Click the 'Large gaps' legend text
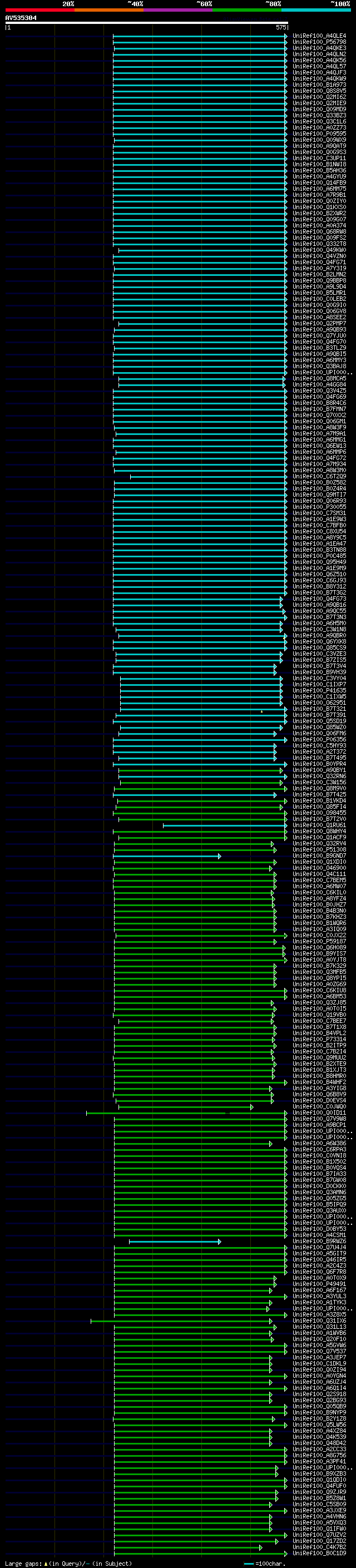This screenshot has width=356, height=1568. tap(23, 1563)
